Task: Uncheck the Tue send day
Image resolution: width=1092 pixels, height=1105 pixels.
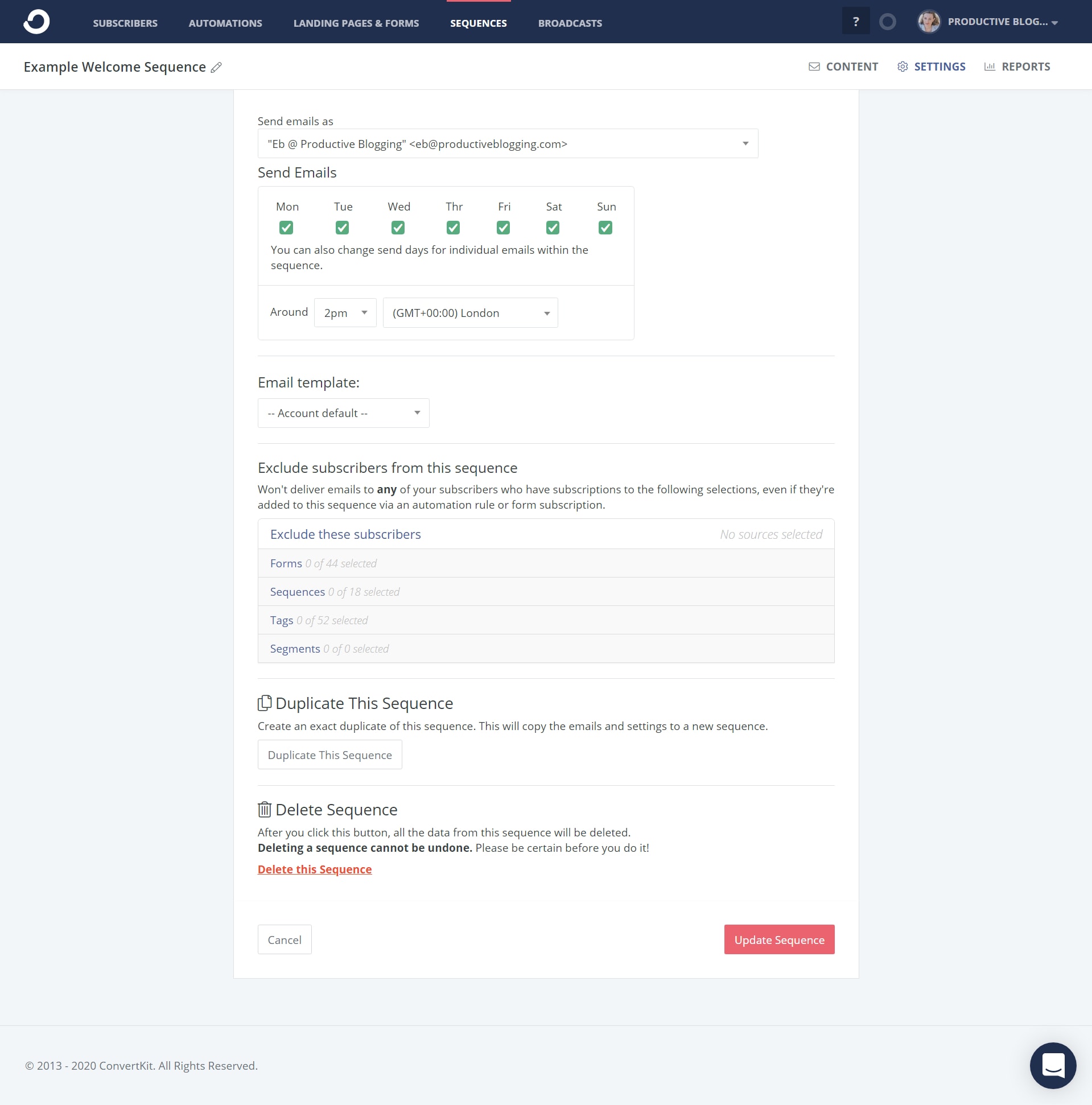Action: click(x=342, y=228)
